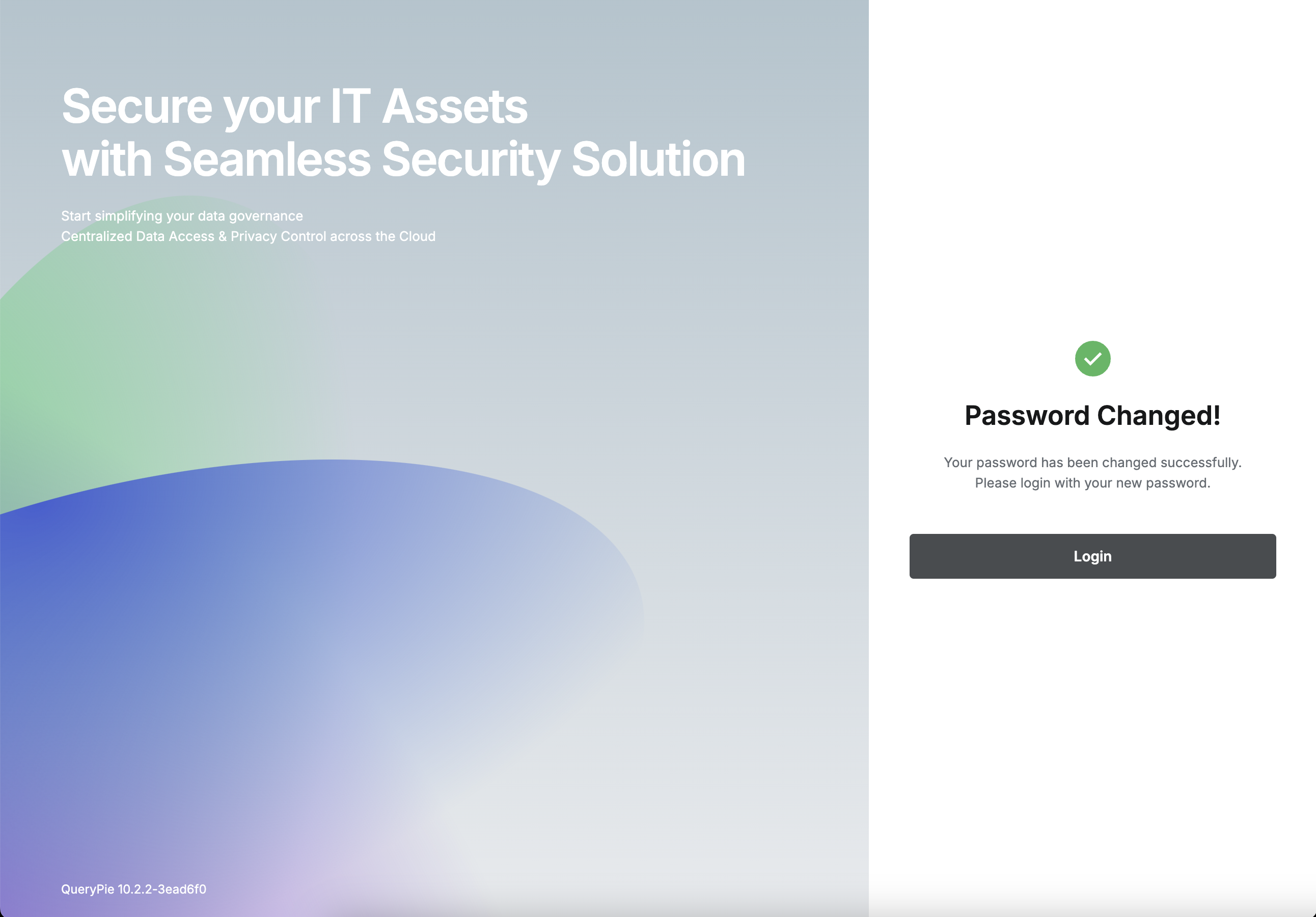The width and height of the screenshot is (1316, 917).
Task: Click the build hash "3ead6f0" in the version label
Action: [x=182, y=889]
